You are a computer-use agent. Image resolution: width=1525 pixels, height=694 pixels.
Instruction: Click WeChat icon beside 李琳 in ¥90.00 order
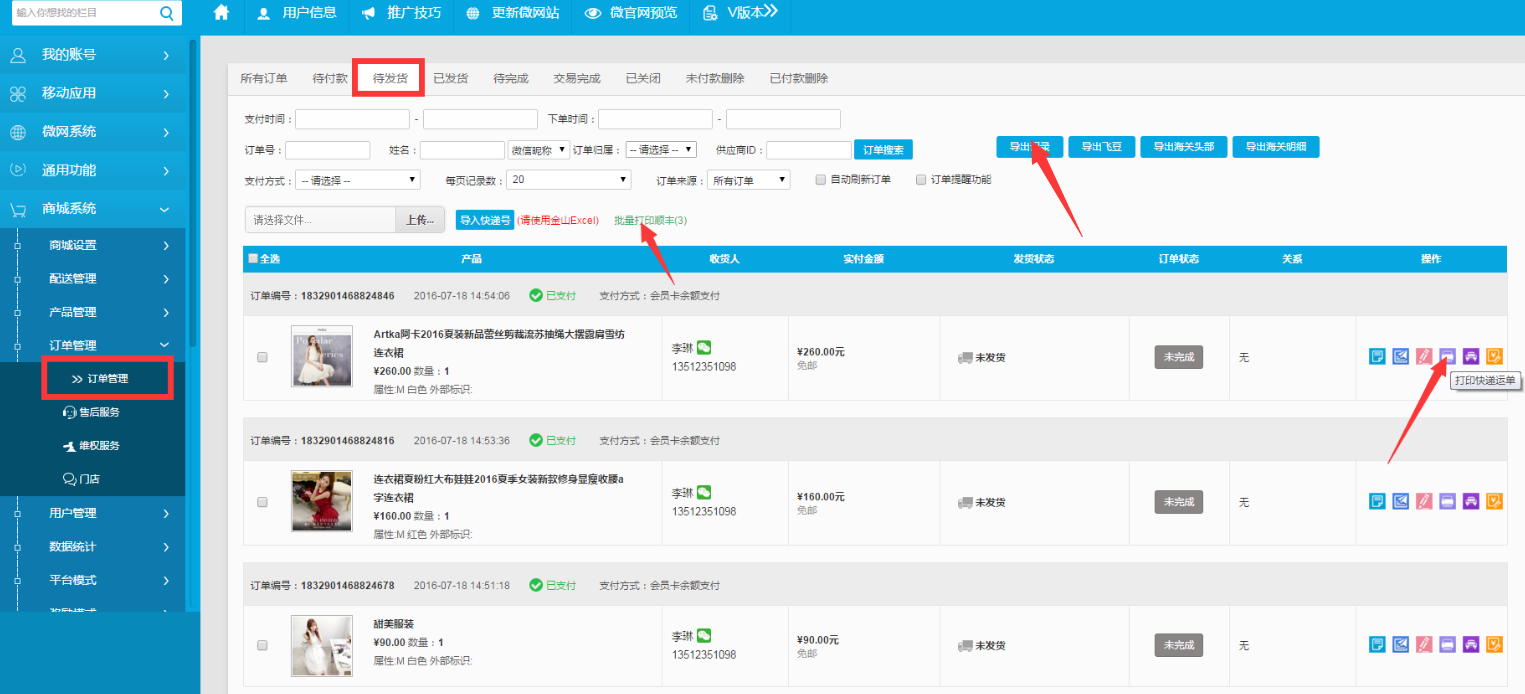click(x=704, y=636)
